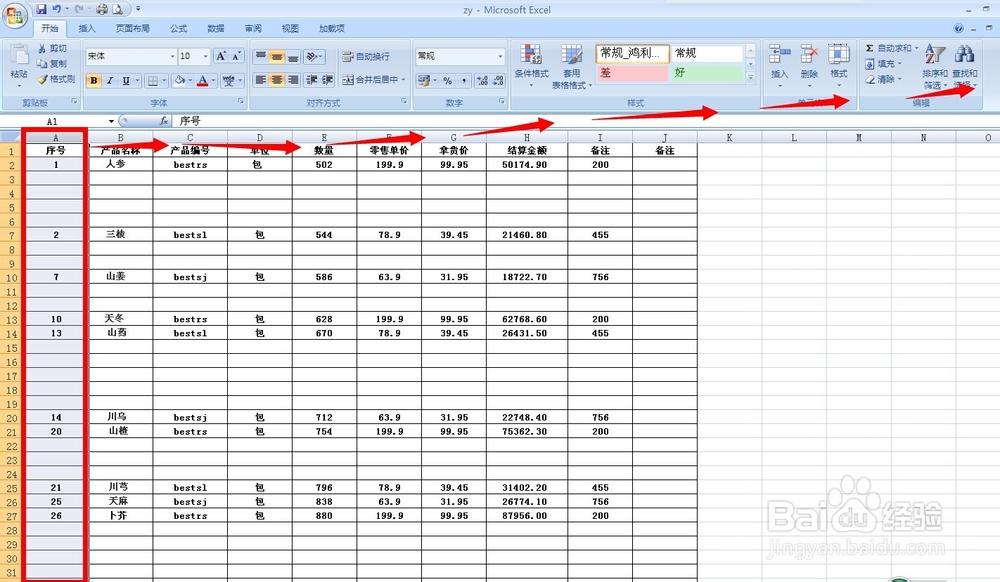This screenshot has width=1000, height=582.
Task: Apply the red font color A
Action: (x=203, y=80)
